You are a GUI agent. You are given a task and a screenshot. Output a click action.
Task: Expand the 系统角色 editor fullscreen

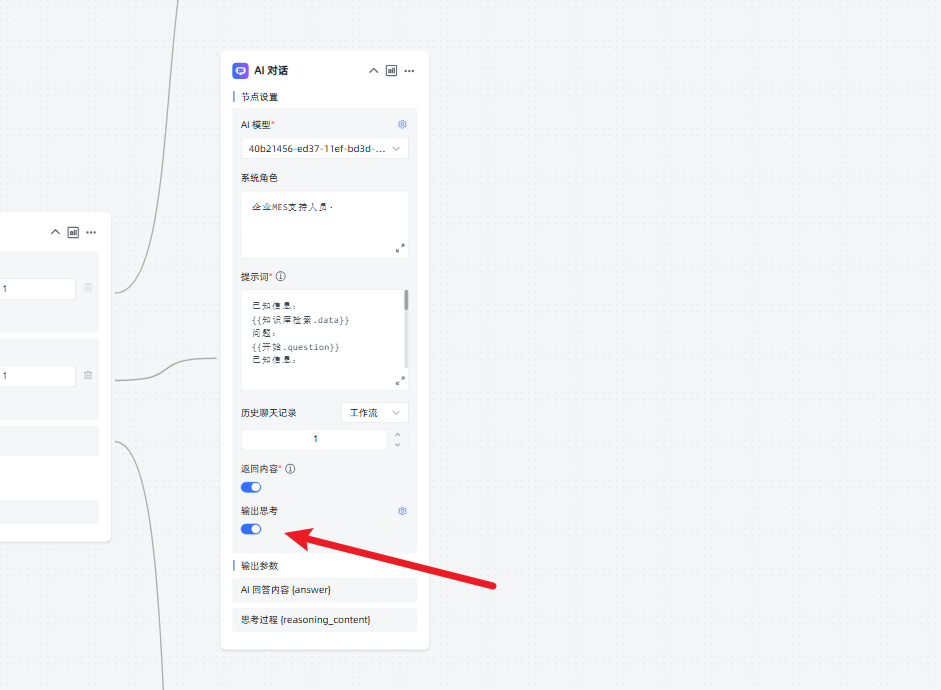click(400, 248)
